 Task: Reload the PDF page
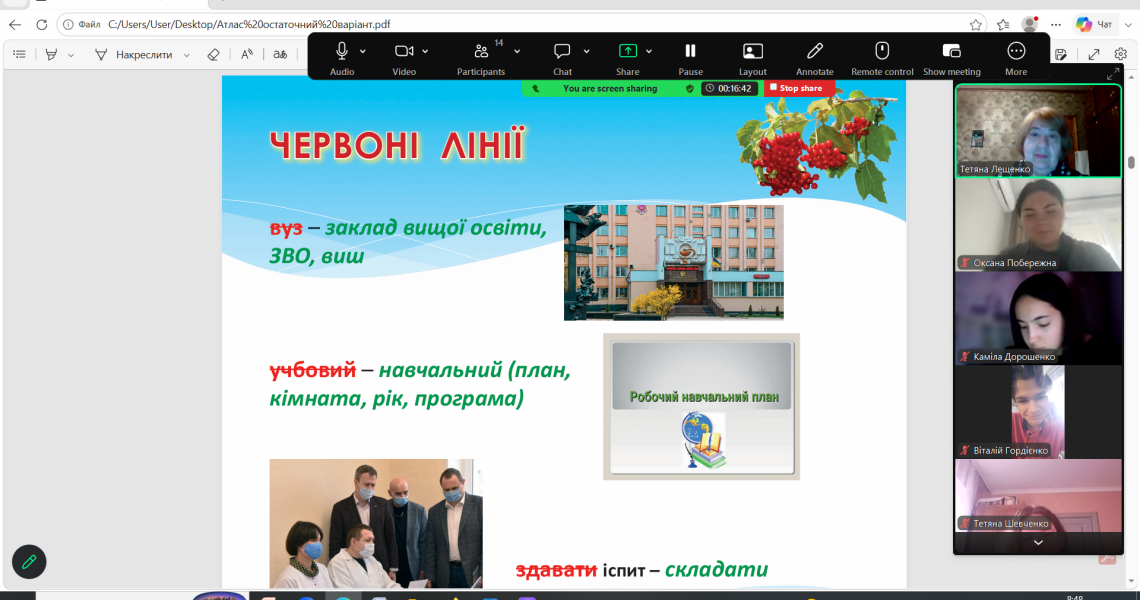(41, 25)
